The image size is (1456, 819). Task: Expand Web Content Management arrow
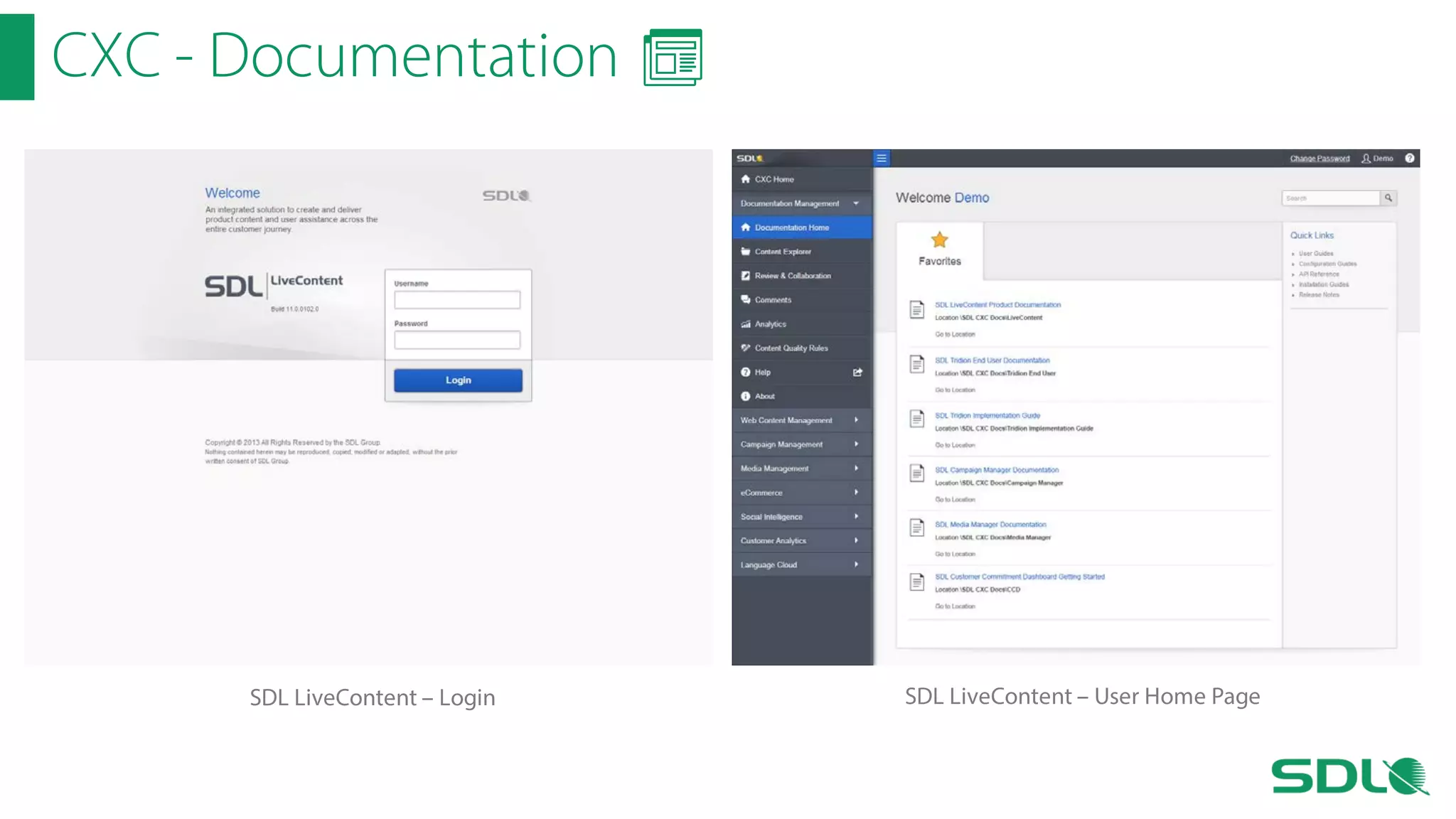[856, 420]
